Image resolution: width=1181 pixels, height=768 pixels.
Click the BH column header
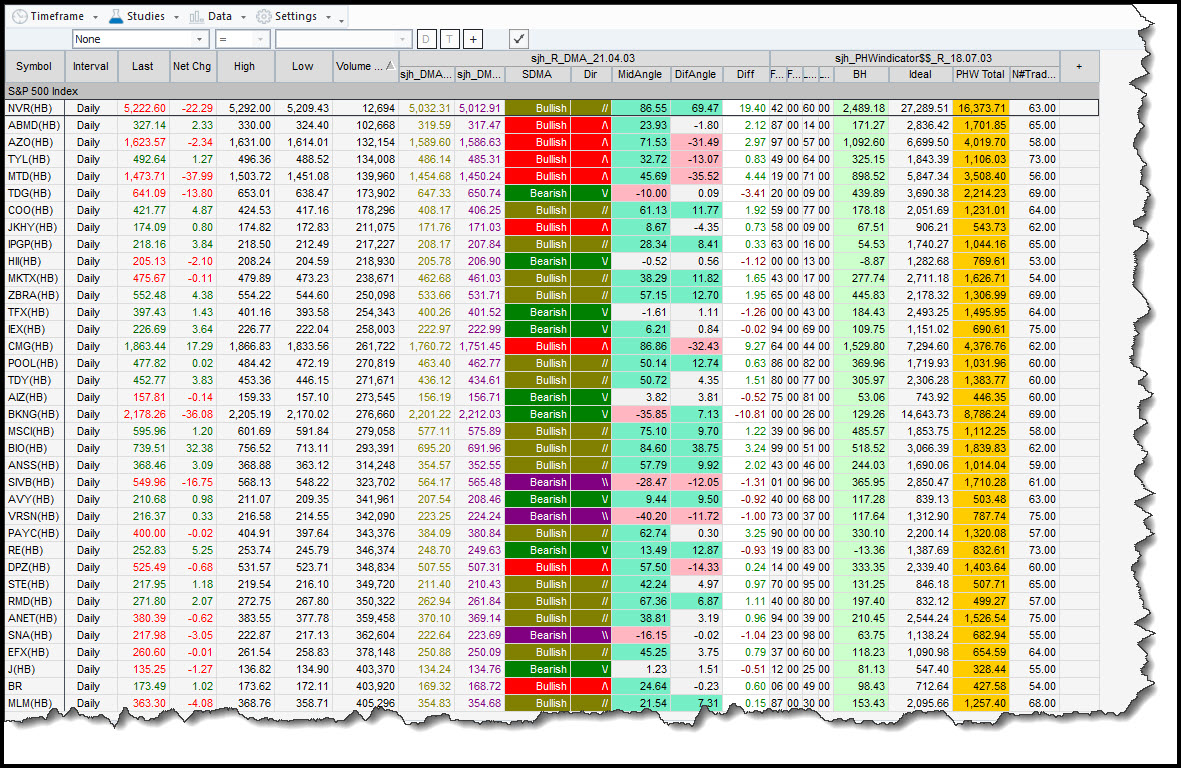point(860,75)
